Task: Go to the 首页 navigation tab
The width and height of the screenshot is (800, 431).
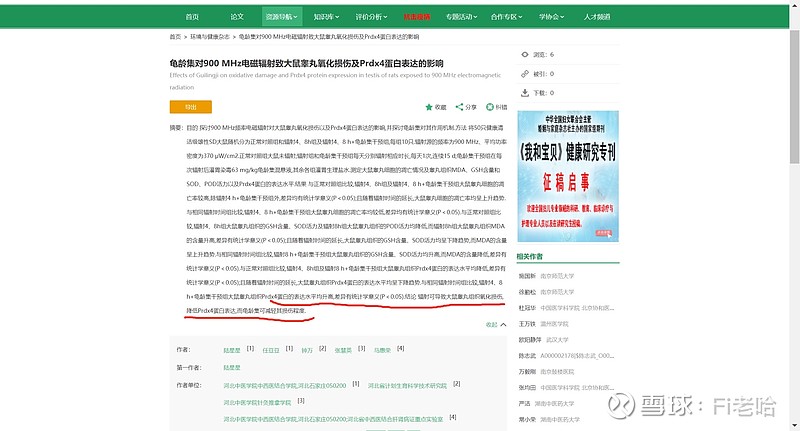Action: [x=192, y=17]
